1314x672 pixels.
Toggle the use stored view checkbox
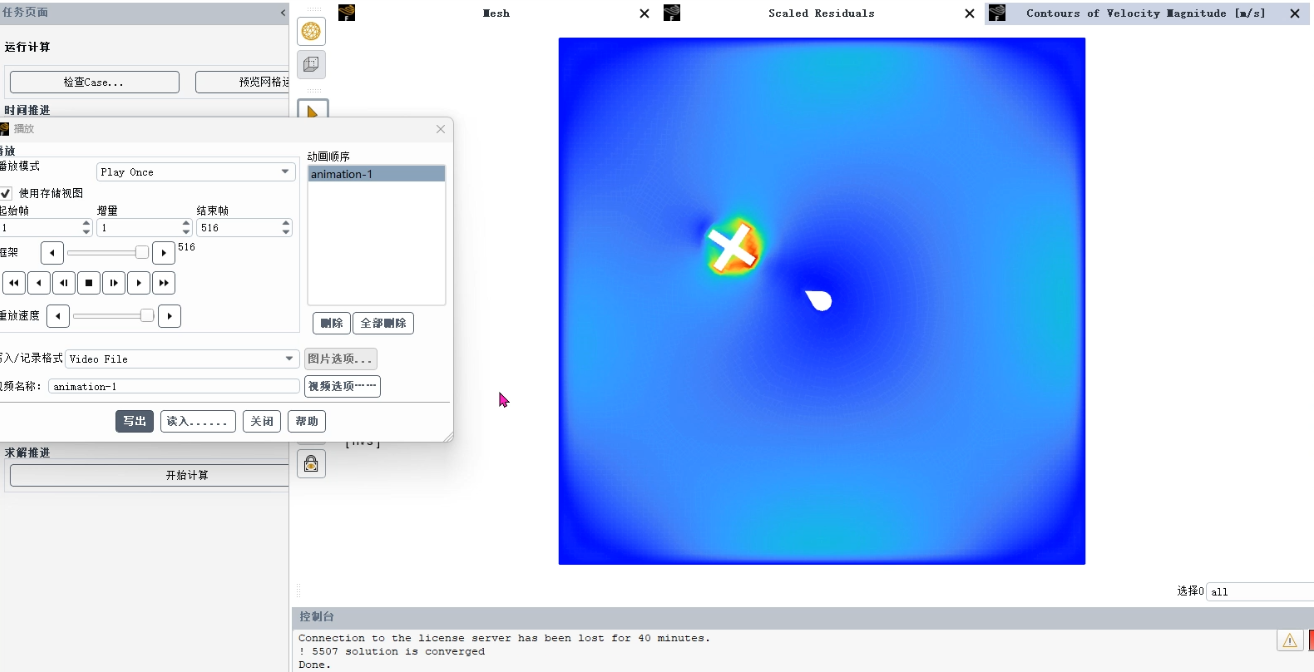[7, 193]
